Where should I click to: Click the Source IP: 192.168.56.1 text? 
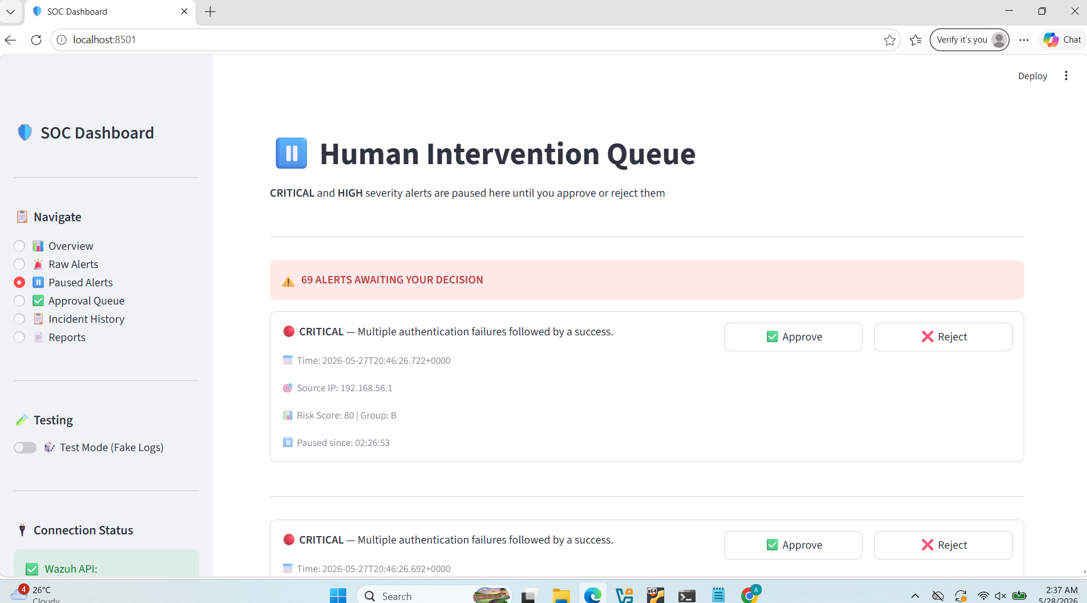pyautogui.click(x=344, y=388)
